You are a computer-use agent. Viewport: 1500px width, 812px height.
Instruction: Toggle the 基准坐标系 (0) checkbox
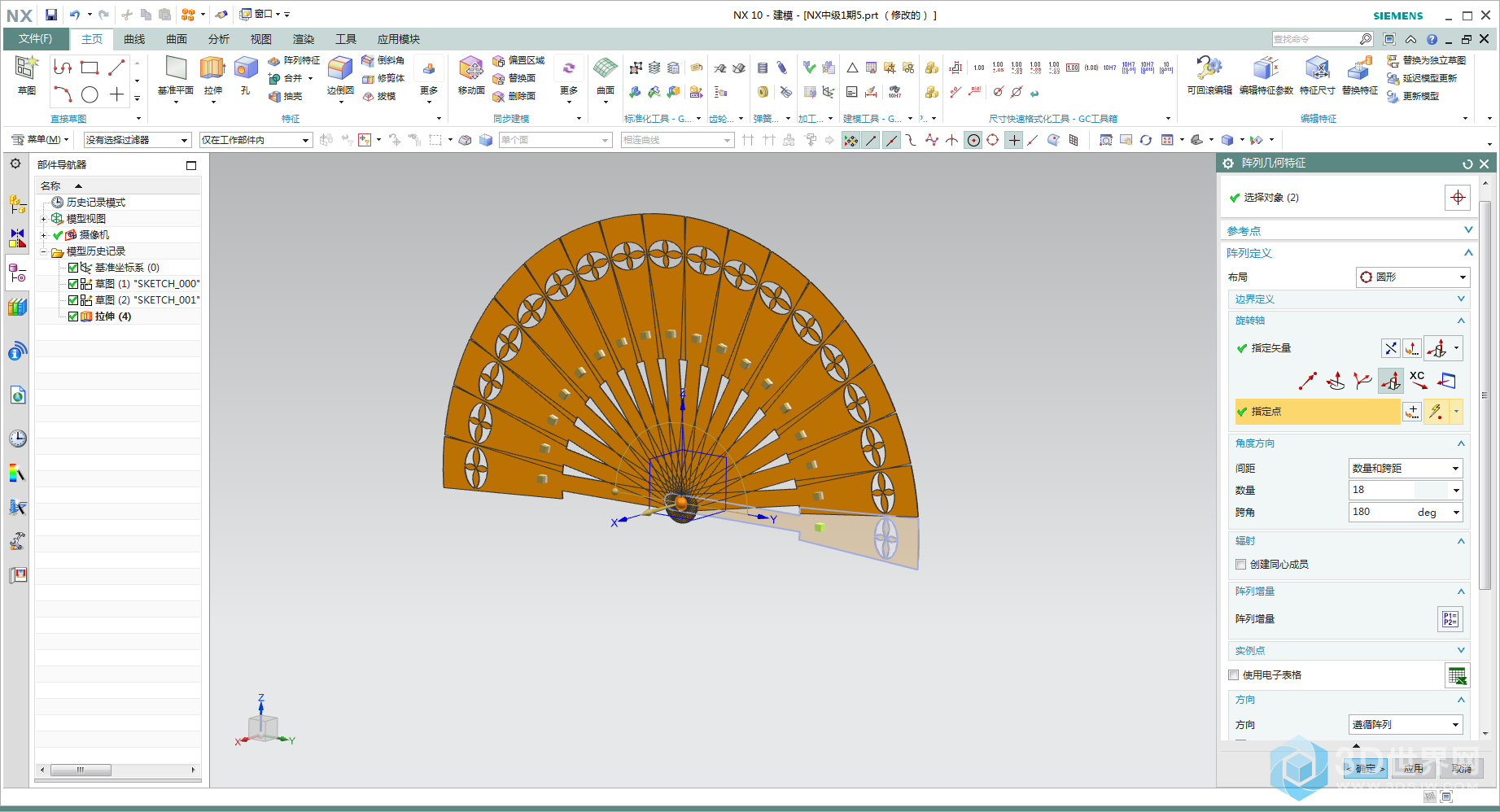tap(73, 268)
